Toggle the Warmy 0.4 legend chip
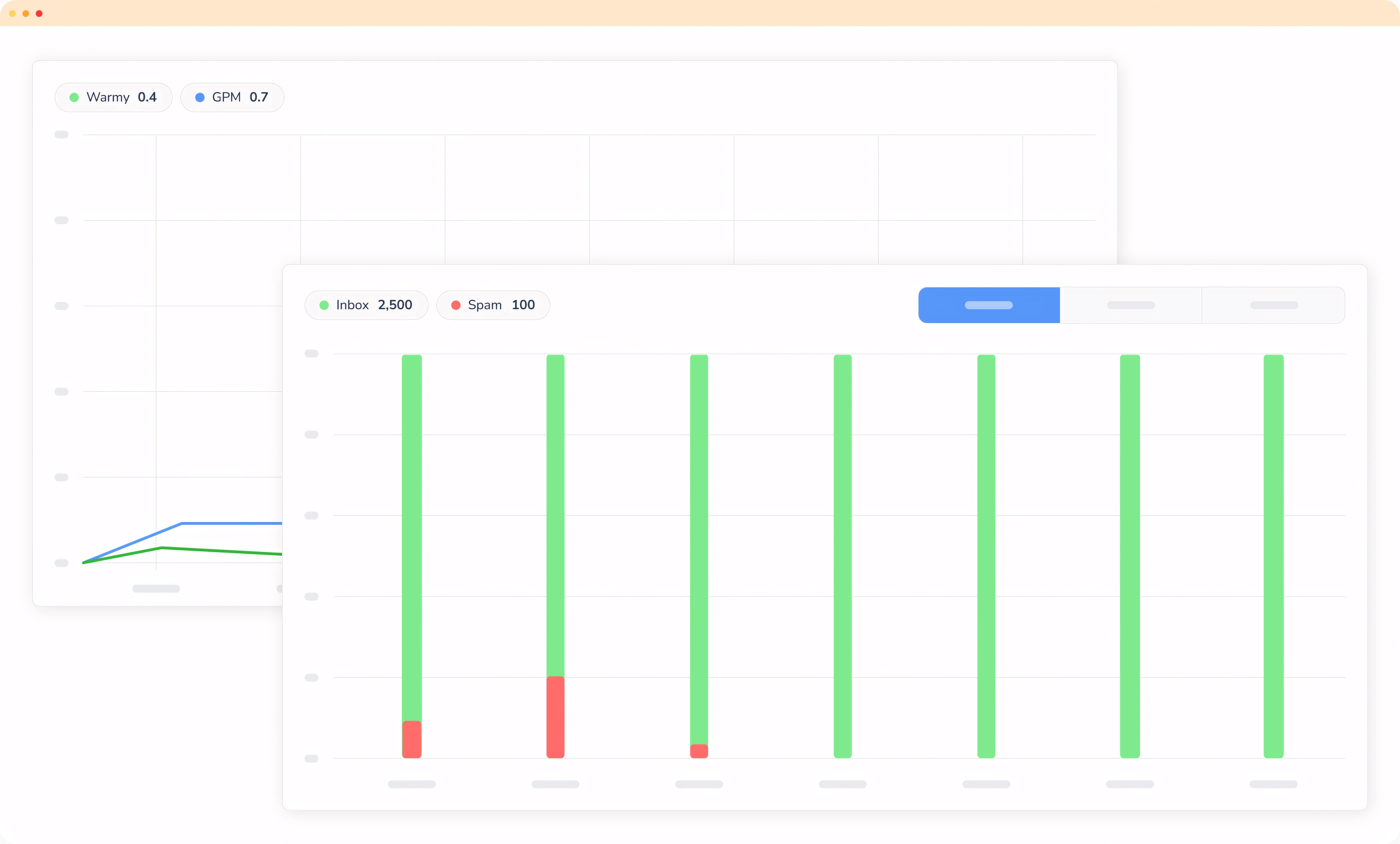This screenshot has height=844, width=1400. tap(113, 97)
